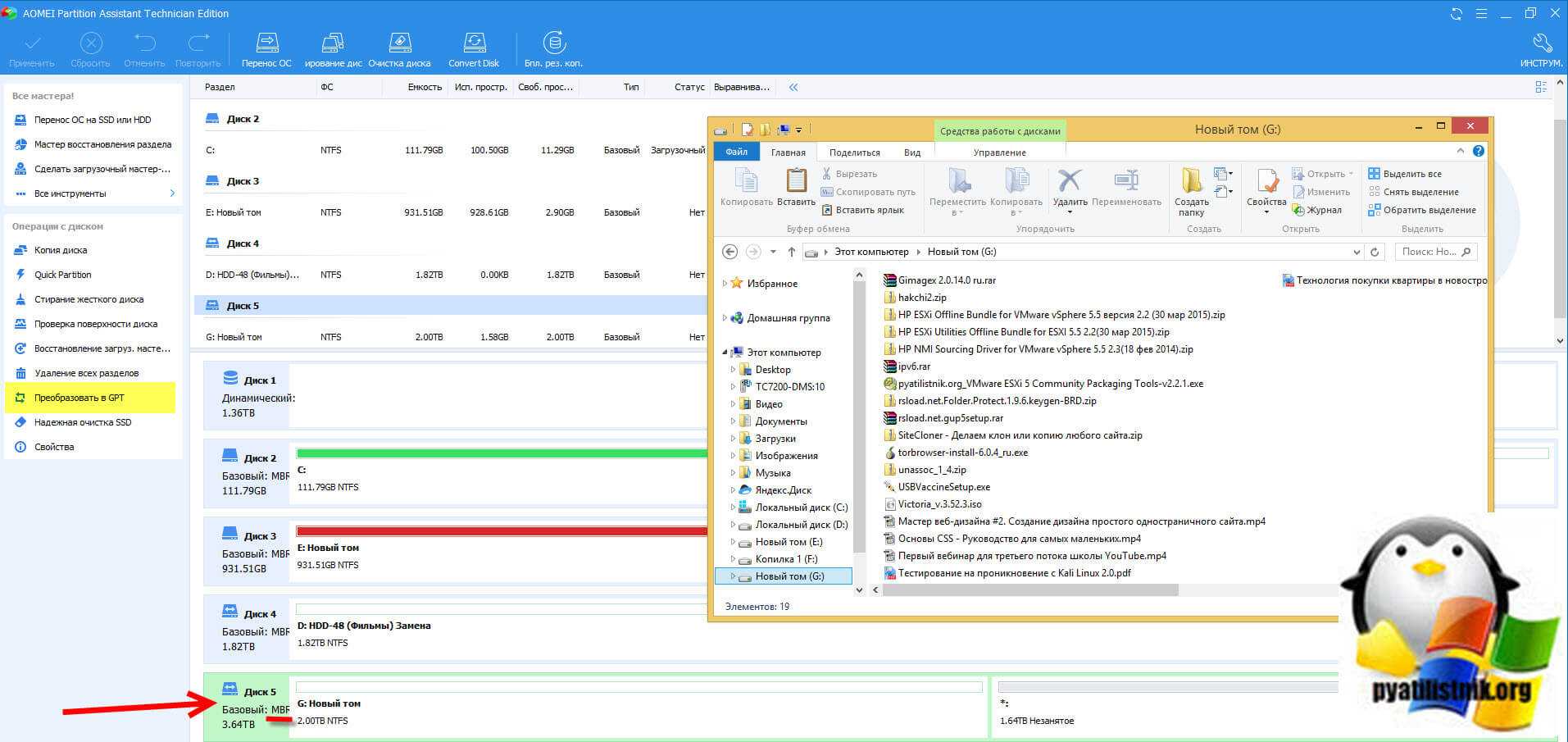Collapse the Этот компьютер tree node
The image size is (1568, 742).
coord(725,353)
